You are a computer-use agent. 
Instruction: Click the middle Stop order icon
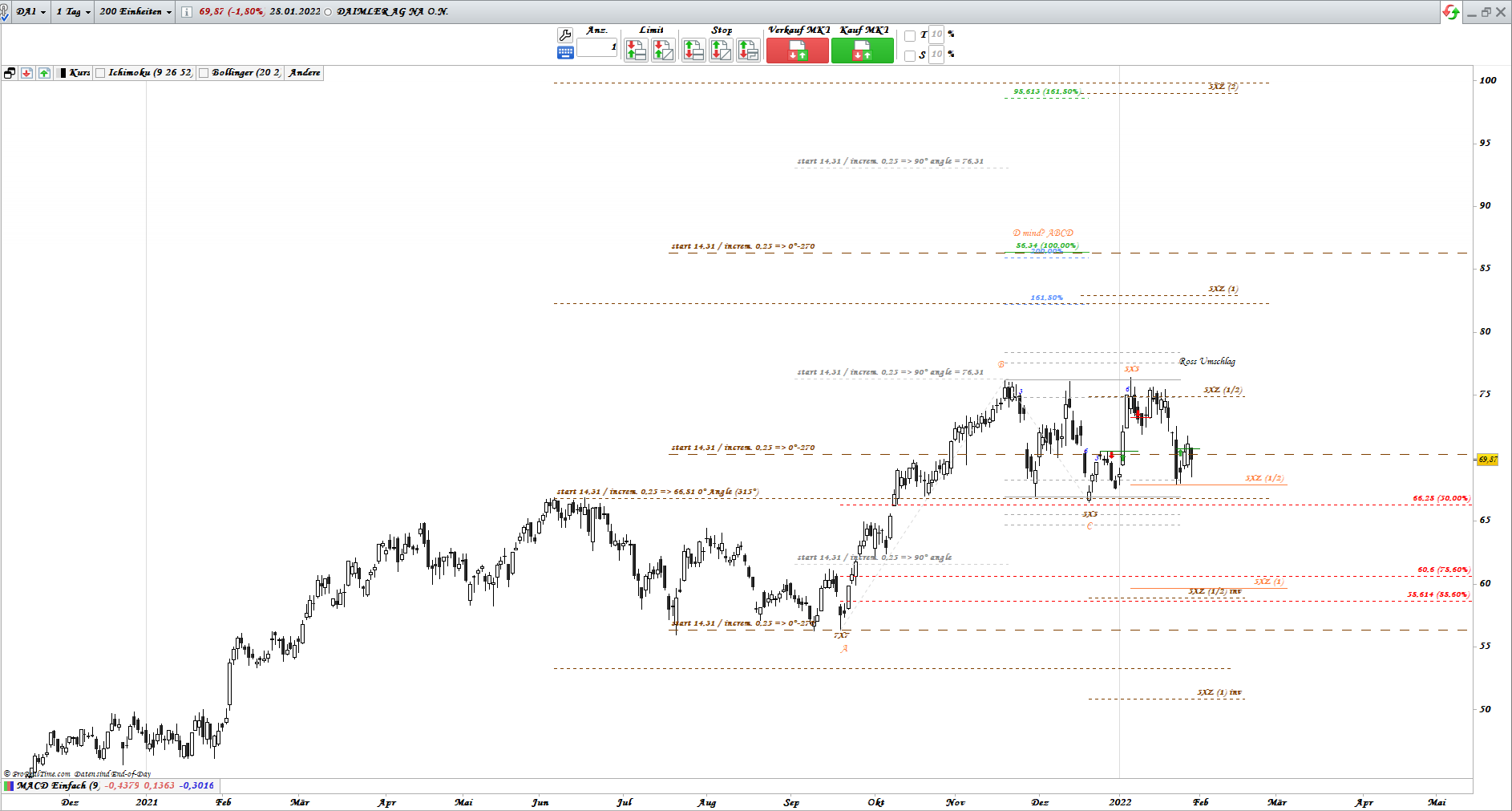(x=721, y=51)
